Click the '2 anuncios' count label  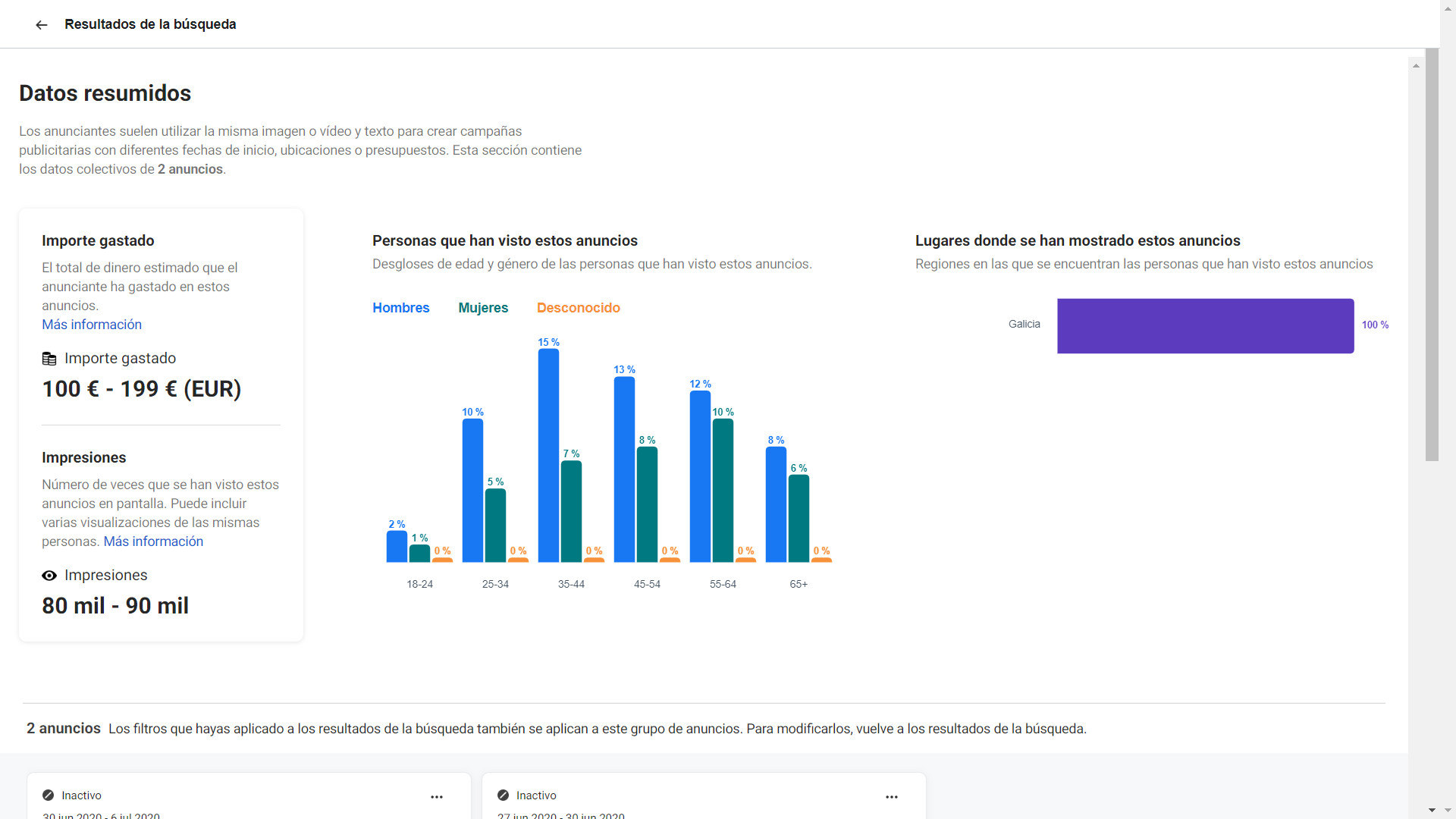coord(64,729)
